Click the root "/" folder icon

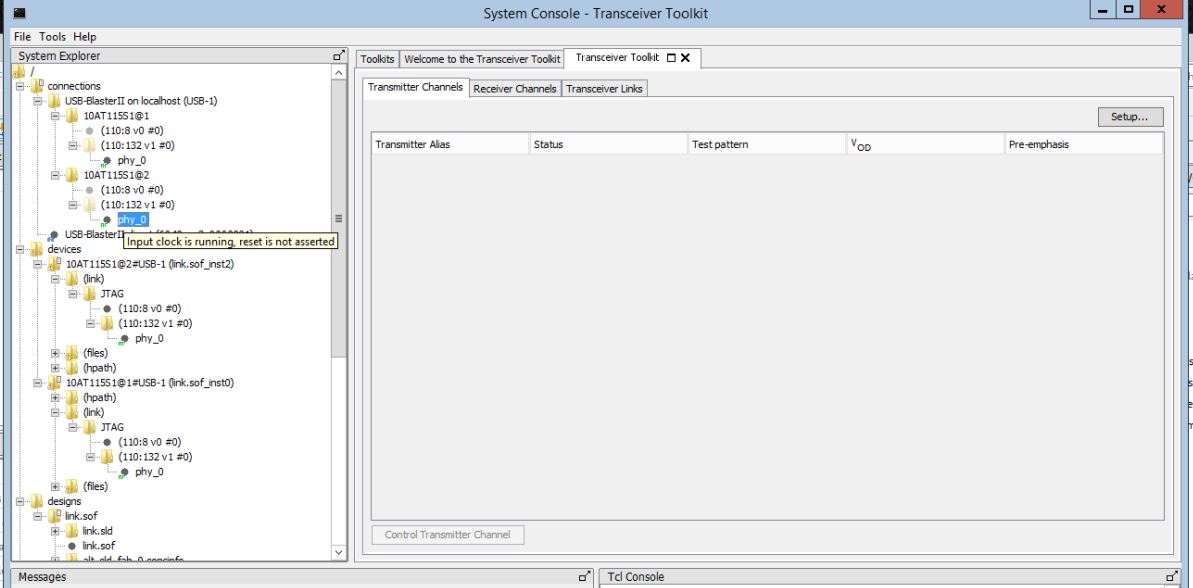19,72
